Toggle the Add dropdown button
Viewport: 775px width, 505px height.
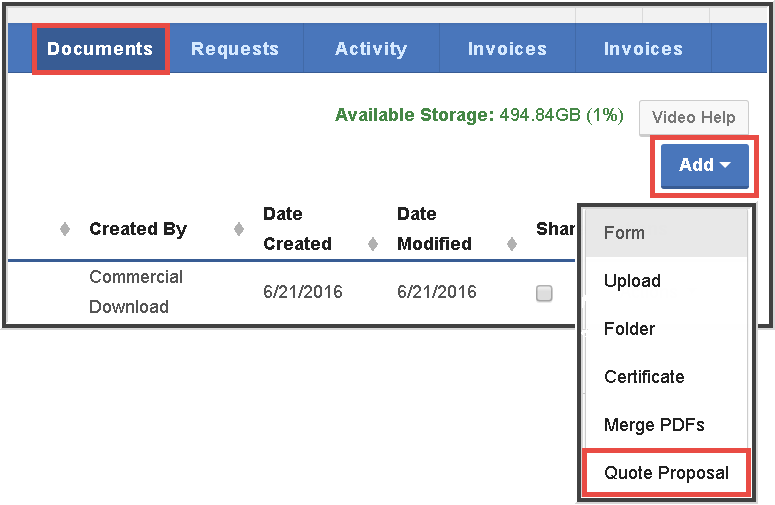coord(704,165)
